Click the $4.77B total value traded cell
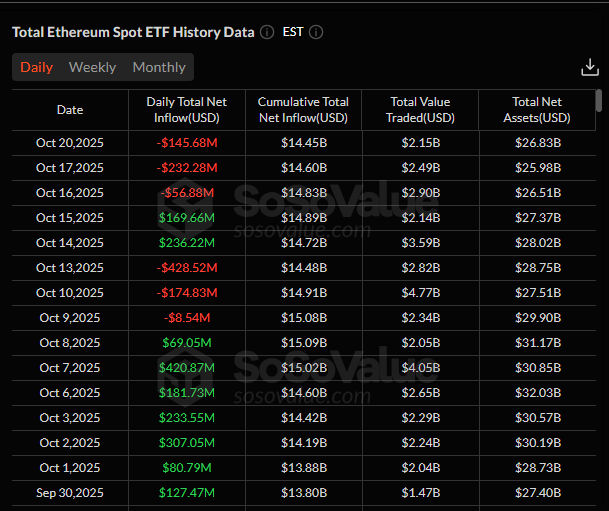 coord(420,293)
